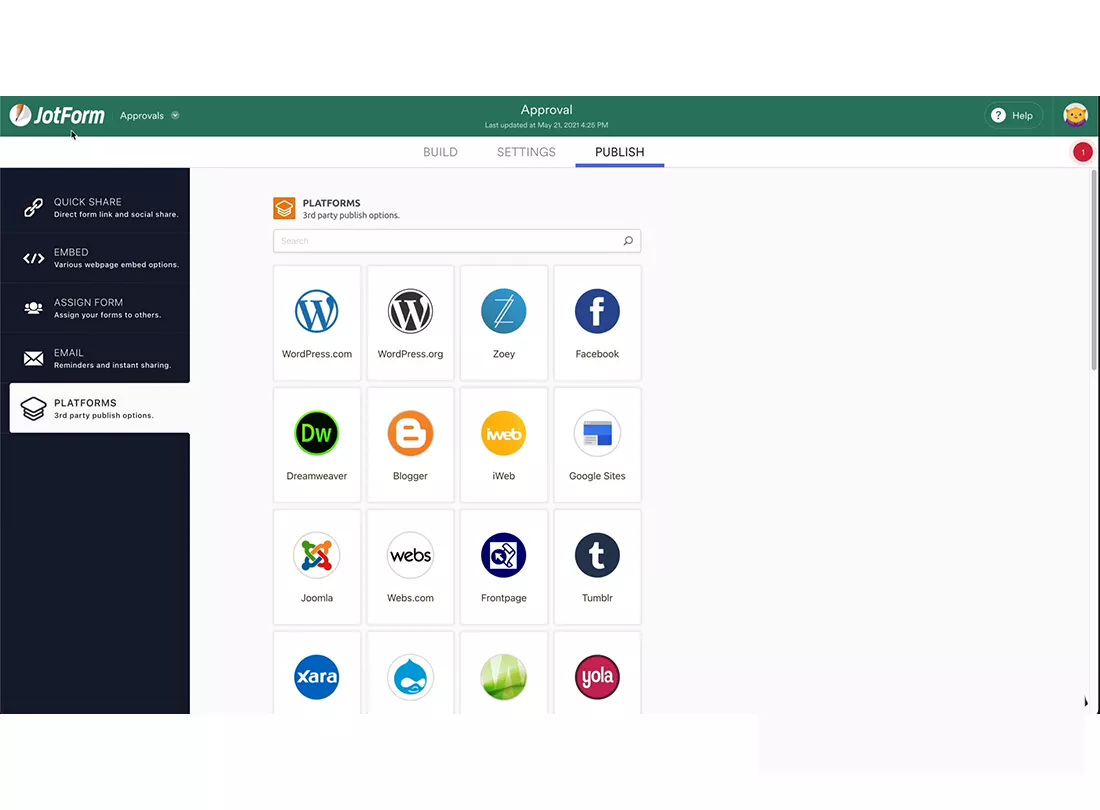Click the page vertical scrollbar

pos(1094,269)
